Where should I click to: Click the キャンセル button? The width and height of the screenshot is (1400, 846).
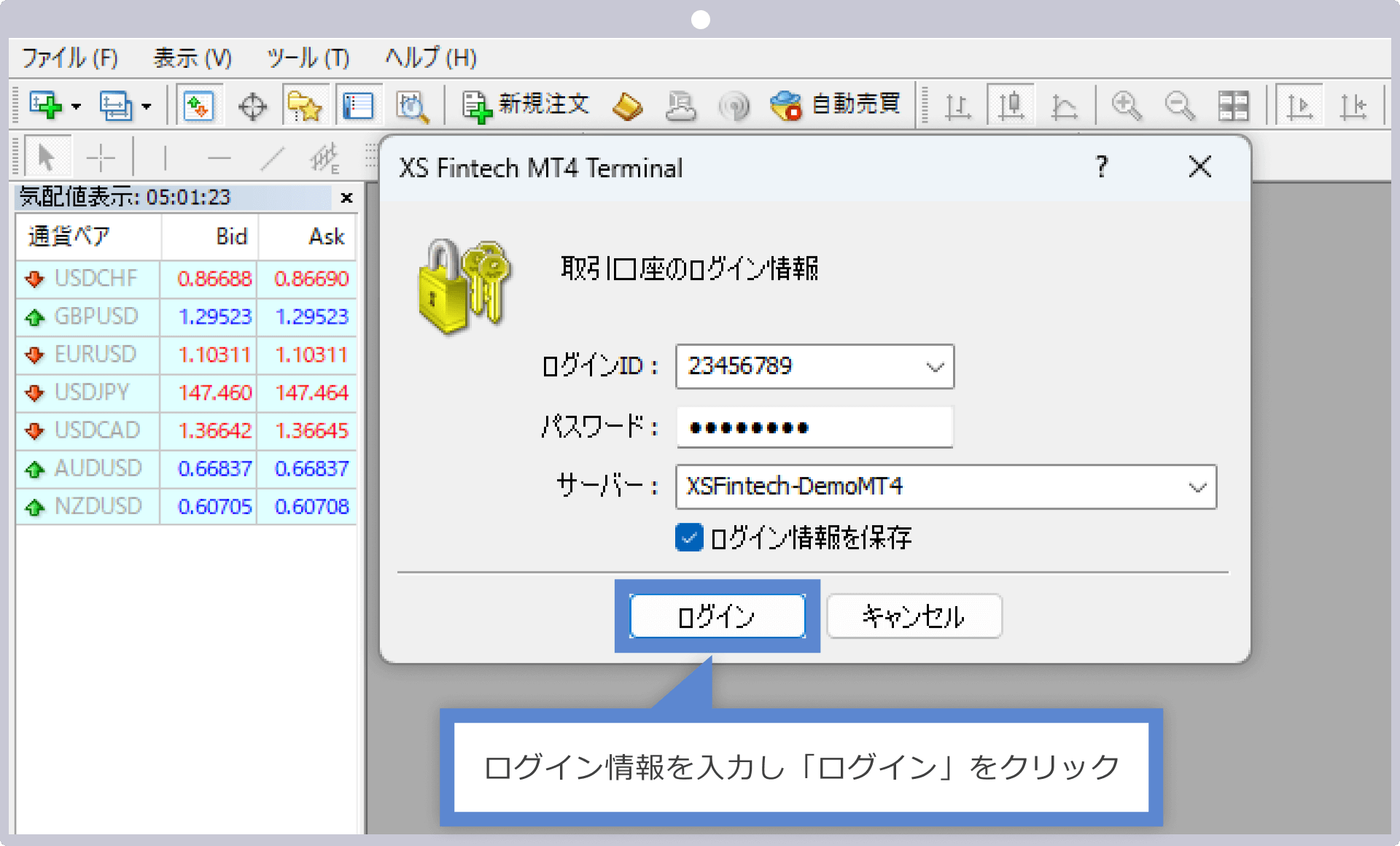point(914,616)
